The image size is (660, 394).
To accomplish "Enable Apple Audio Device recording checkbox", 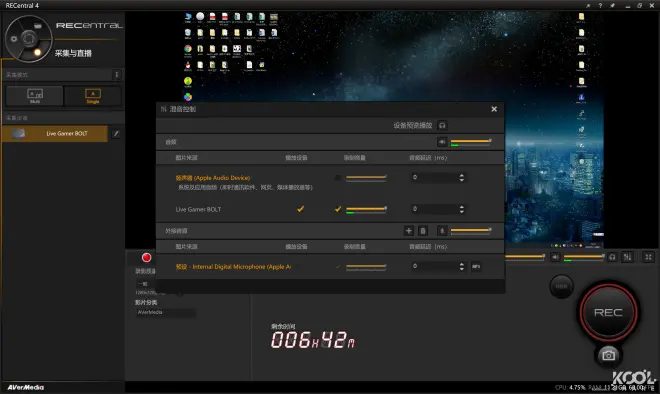I will coord(338,178).
